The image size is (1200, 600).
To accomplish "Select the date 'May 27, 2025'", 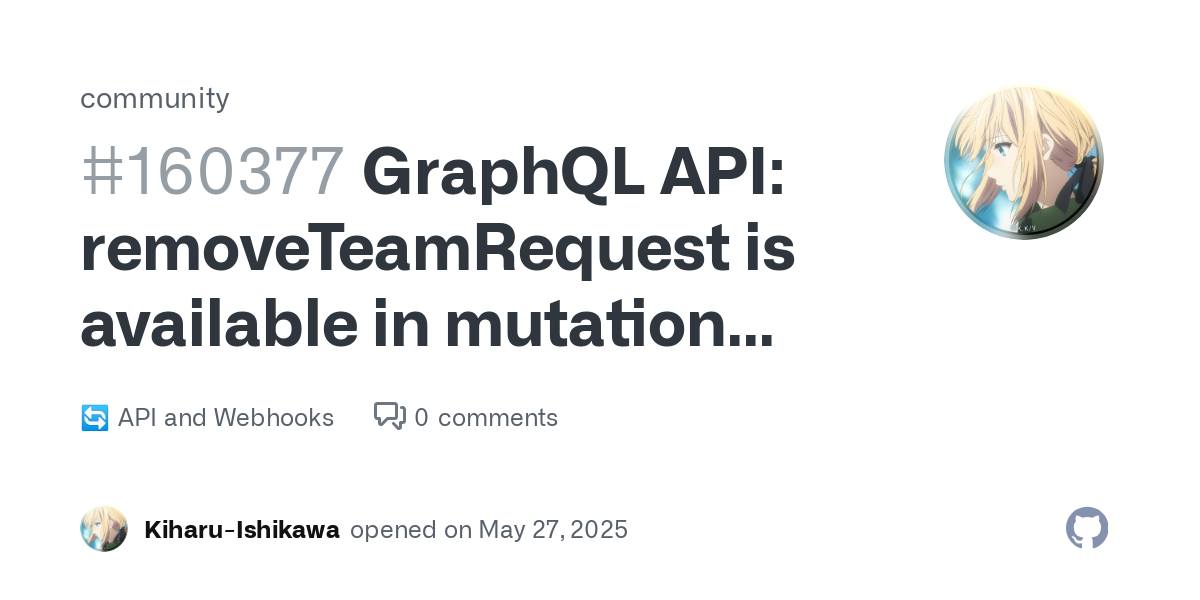I will click(x=553, y=530).
